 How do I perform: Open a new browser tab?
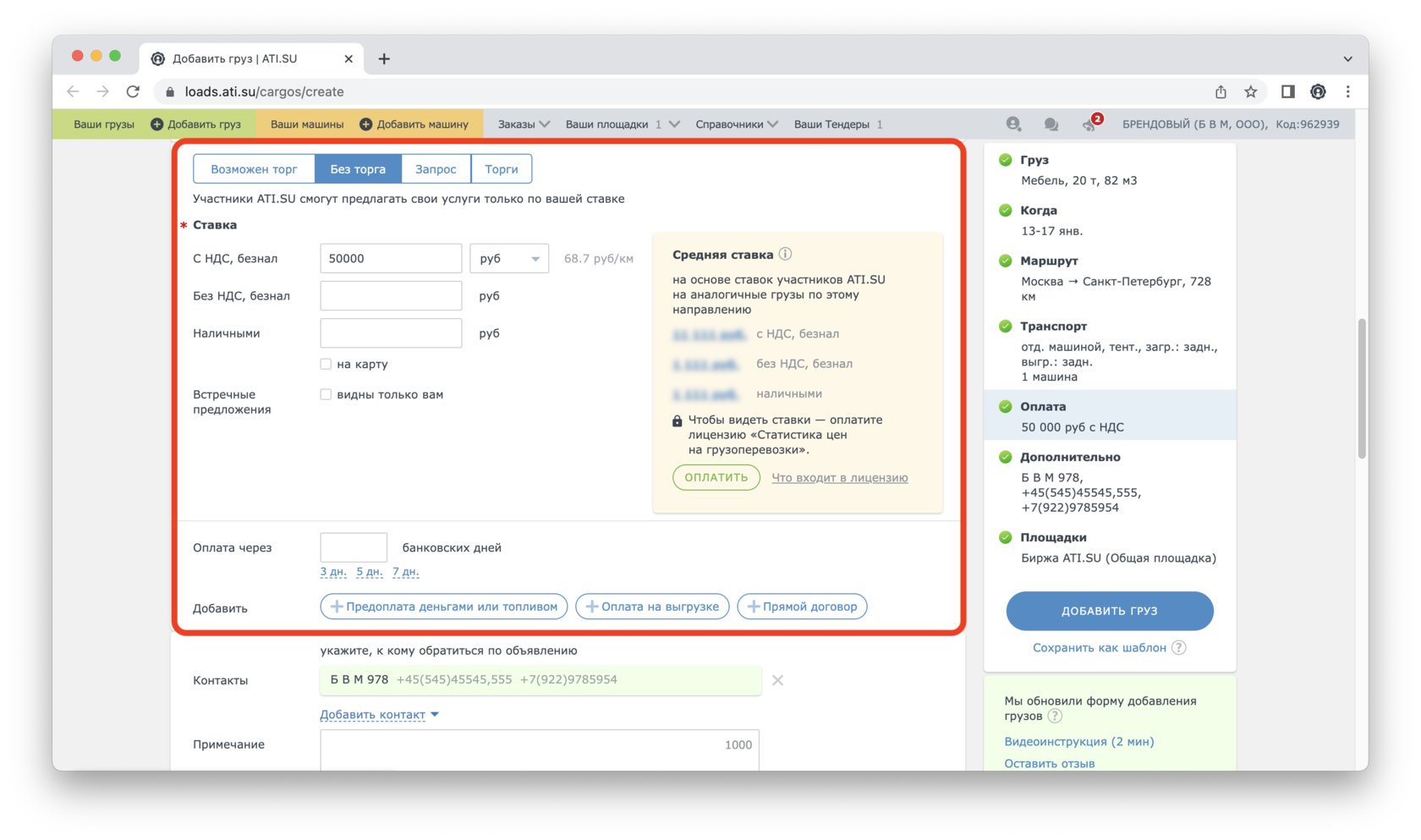[384, 58]
